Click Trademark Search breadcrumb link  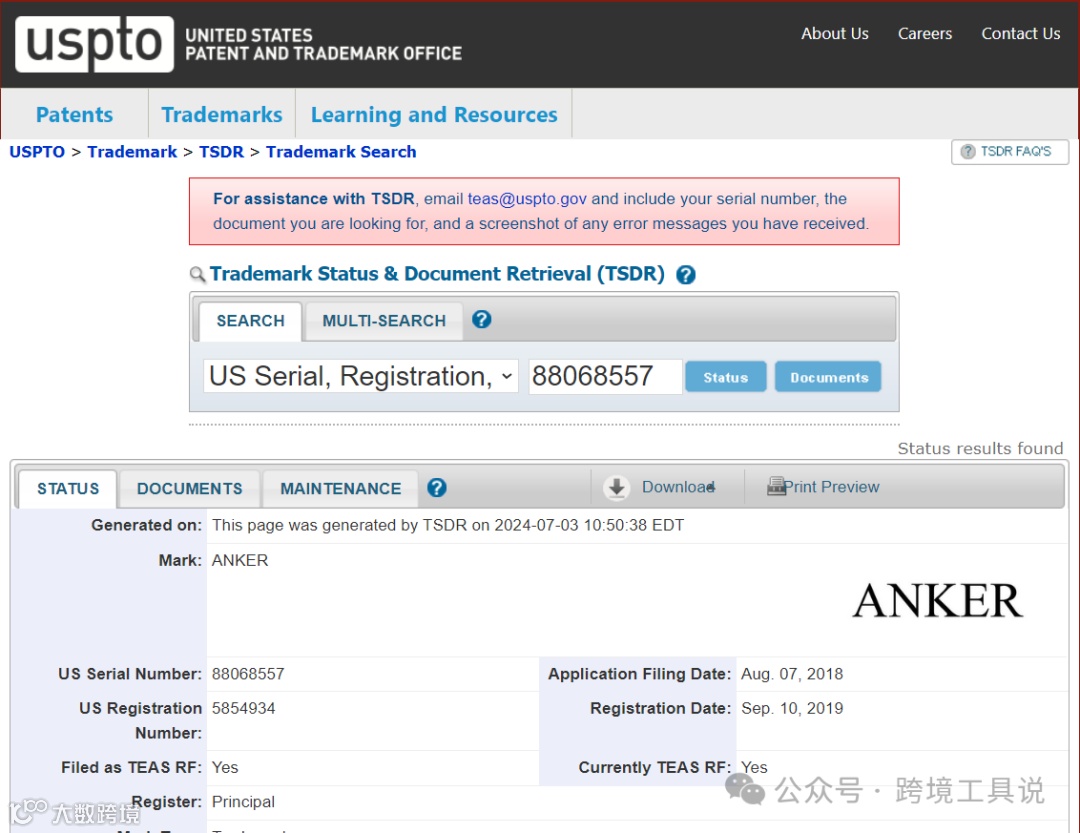(x=341, y=152)
